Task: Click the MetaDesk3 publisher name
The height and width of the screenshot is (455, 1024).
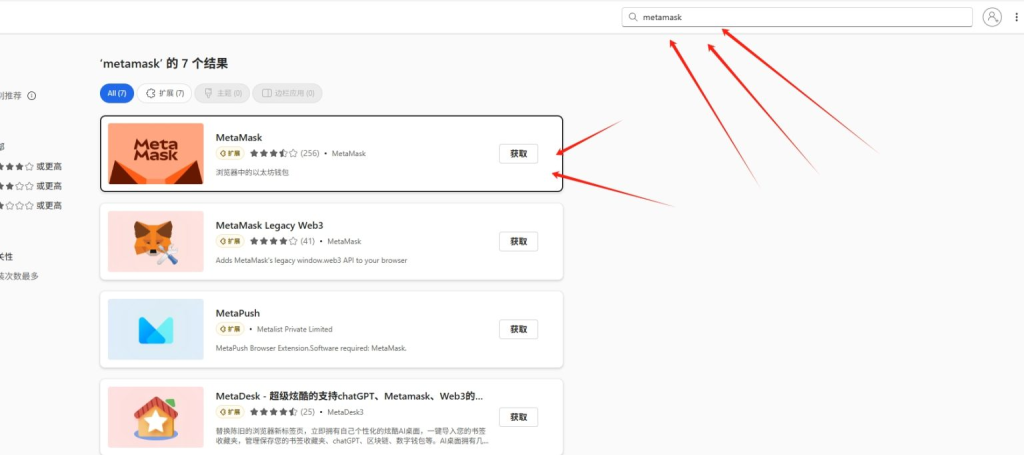Action: click(x=345, y=412)
